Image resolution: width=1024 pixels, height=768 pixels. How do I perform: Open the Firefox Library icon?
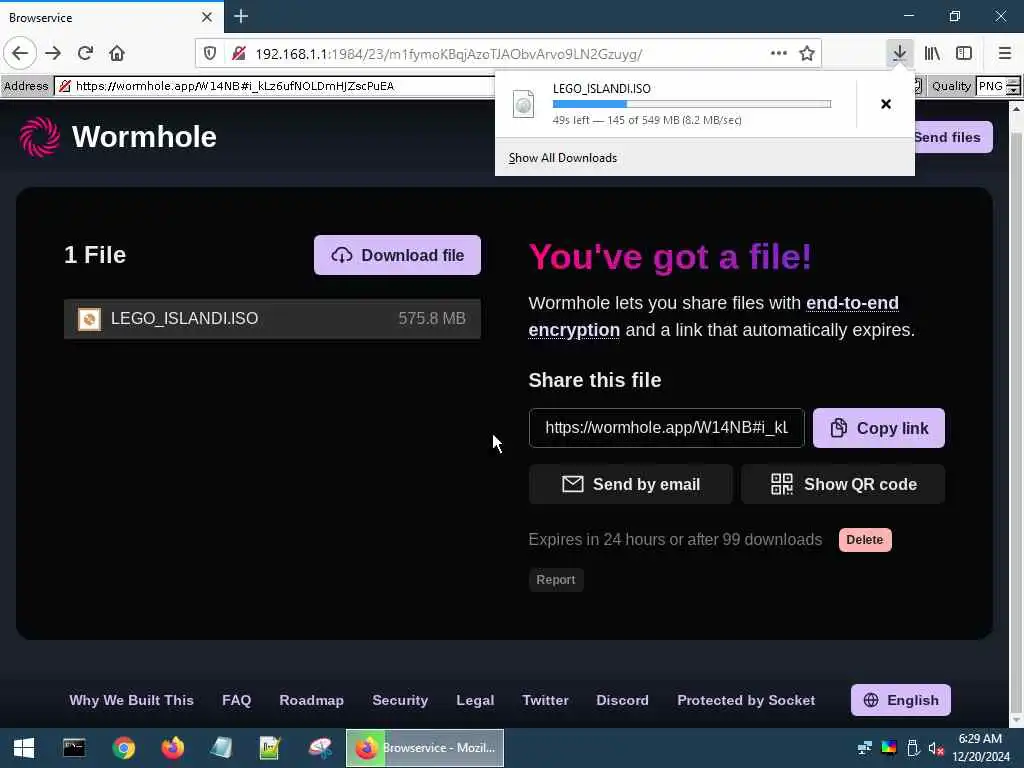pyautogui.click(x=932, y=54)
